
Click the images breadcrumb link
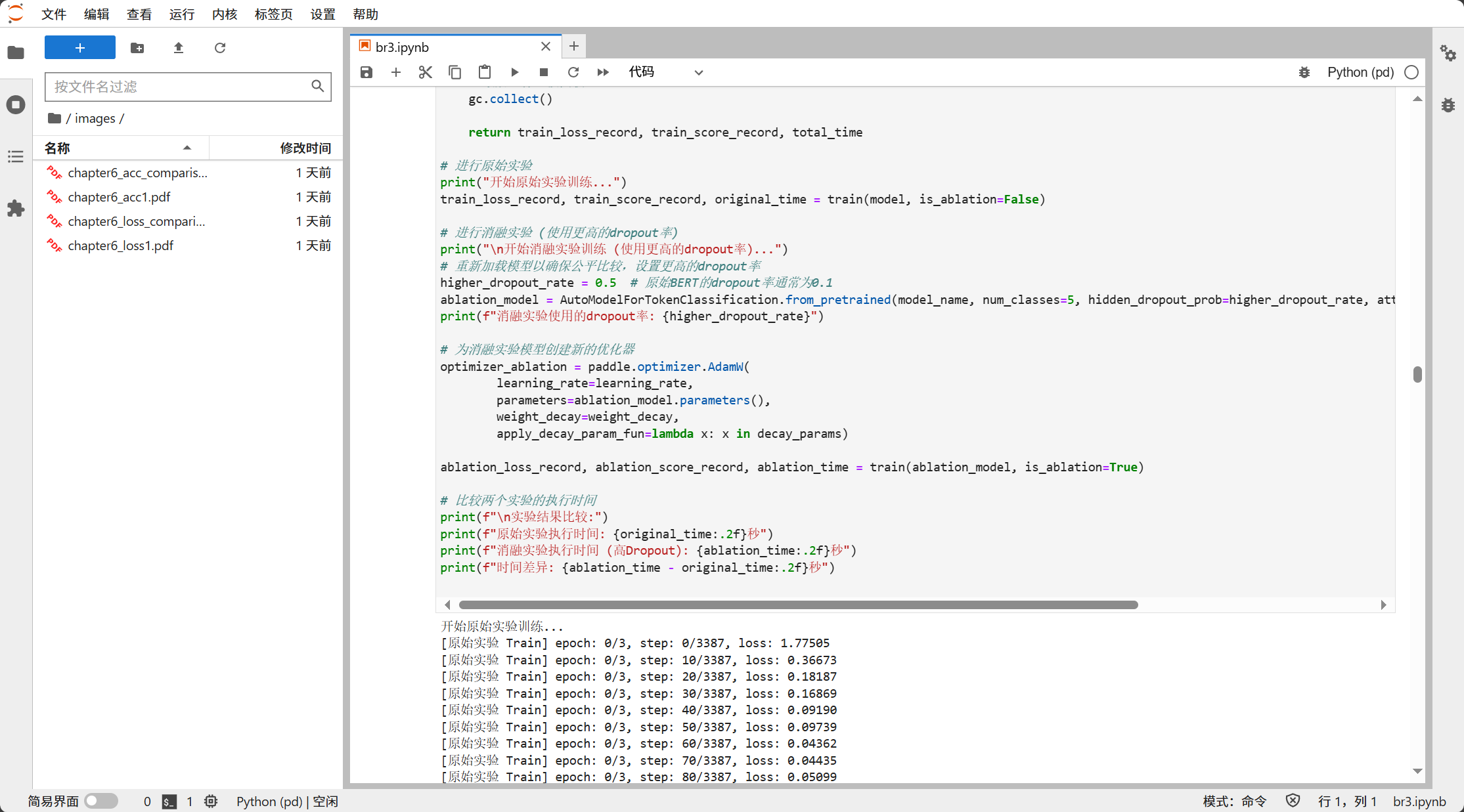(95, 118)
